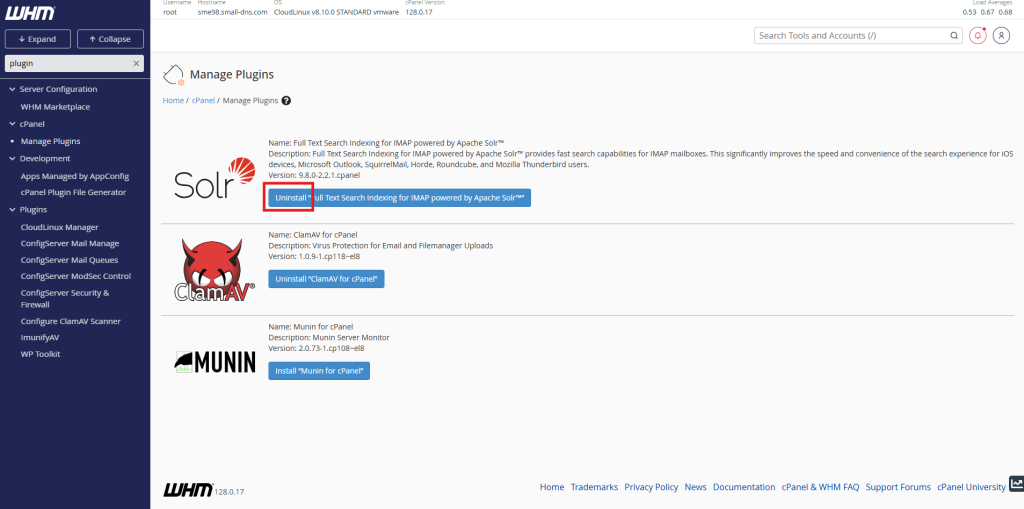Click the search magnifier icon

[954, 35]
